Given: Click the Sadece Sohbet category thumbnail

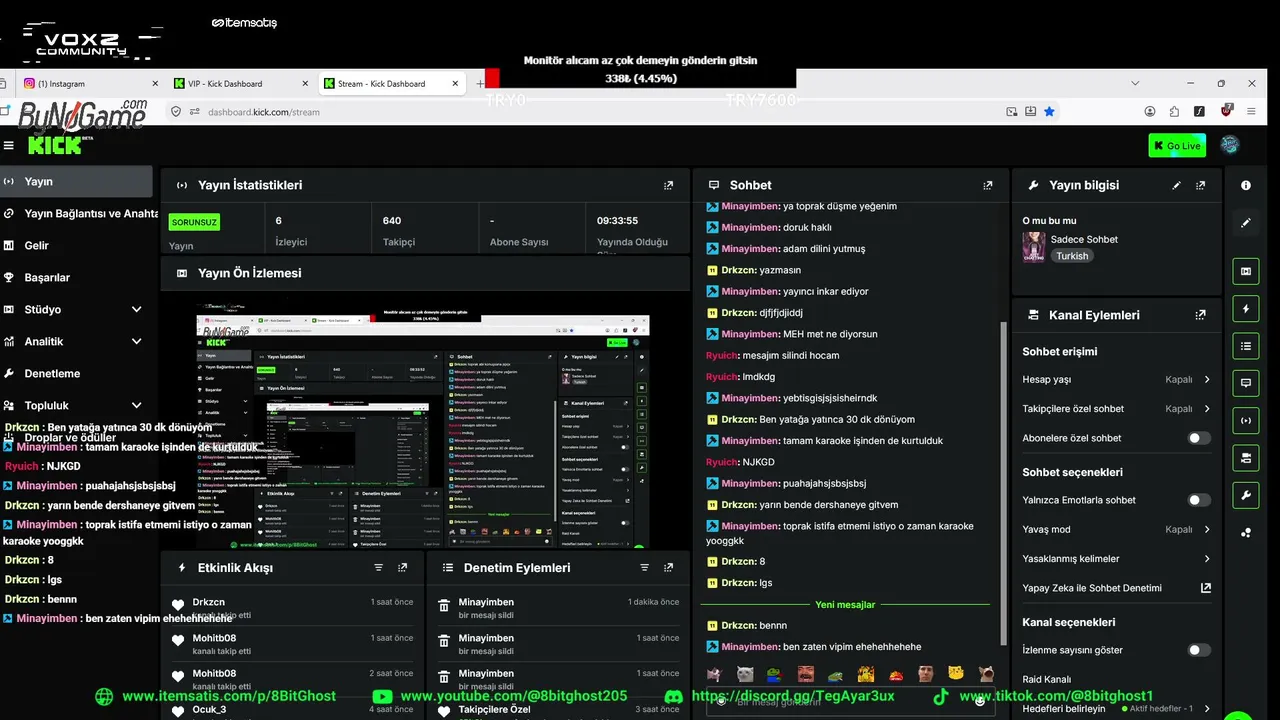Looking at the screenshot, I should (x=1034, y=247).
